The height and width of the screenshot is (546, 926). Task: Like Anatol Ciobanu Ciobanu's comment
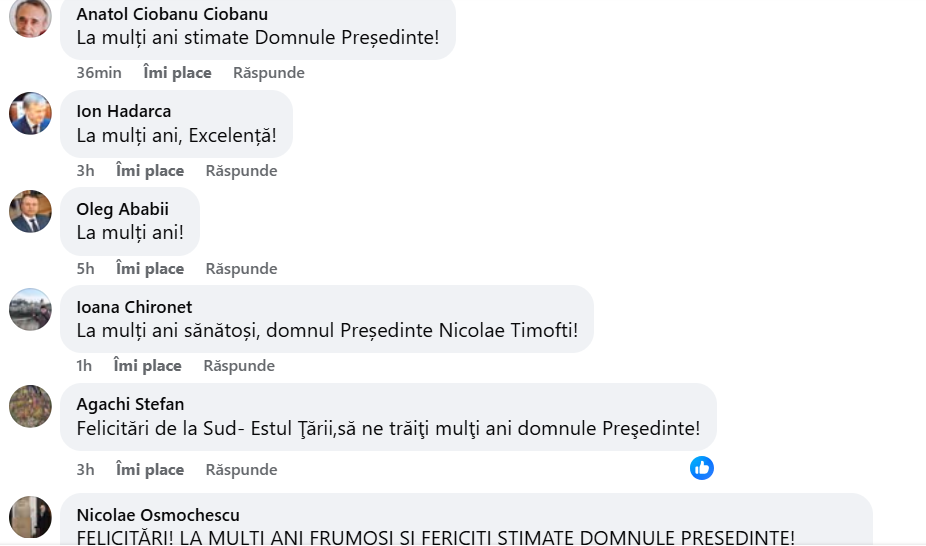click(177, 73)
